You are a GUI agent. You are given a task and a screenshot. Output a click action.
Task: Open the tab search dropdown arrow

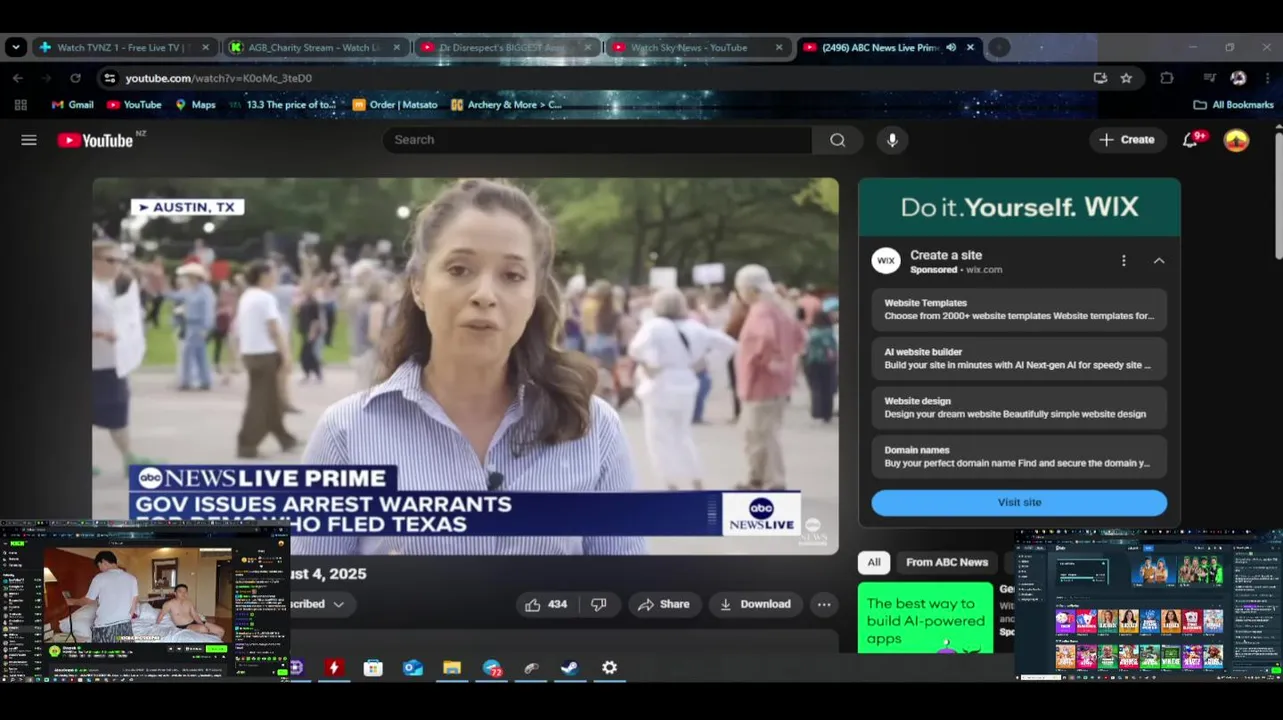click(x=15, y=47)
